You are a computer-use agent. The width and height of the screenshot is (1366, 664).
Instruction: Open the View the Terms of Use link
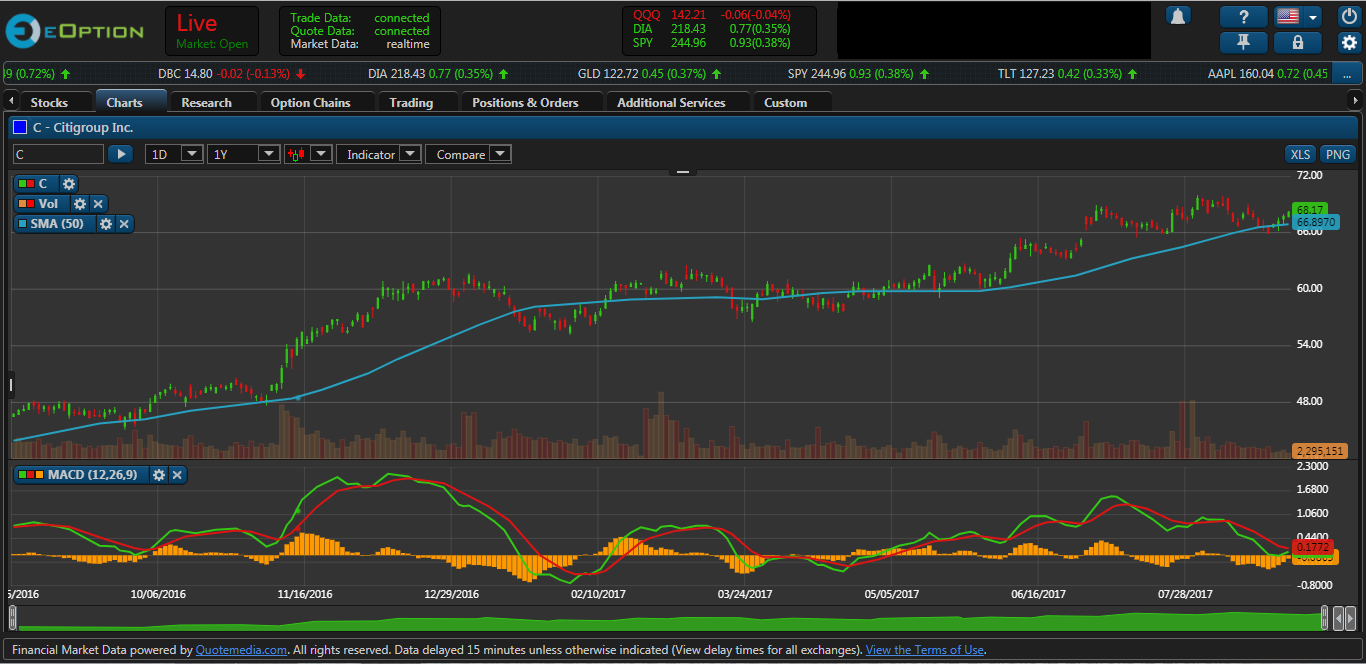tap(925, 650)
